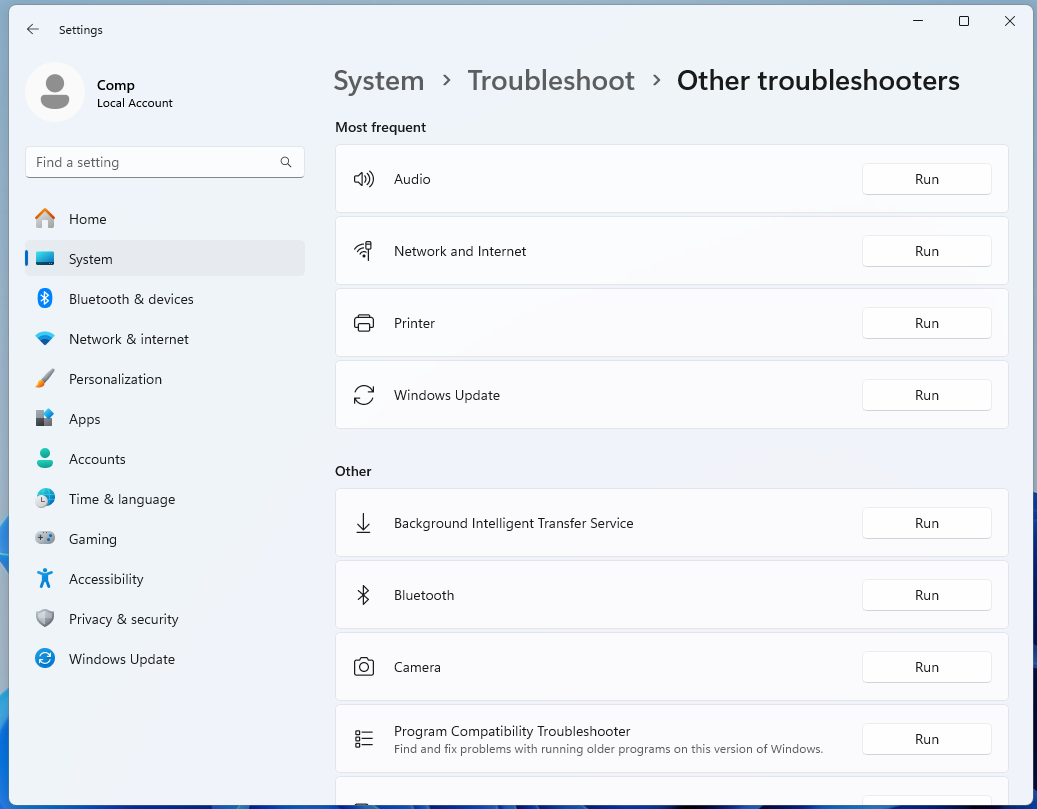Click the Printer troubleshooter icon
Image resolution: width=1037 pixels, height=809 pixels.
coord(364,323)
